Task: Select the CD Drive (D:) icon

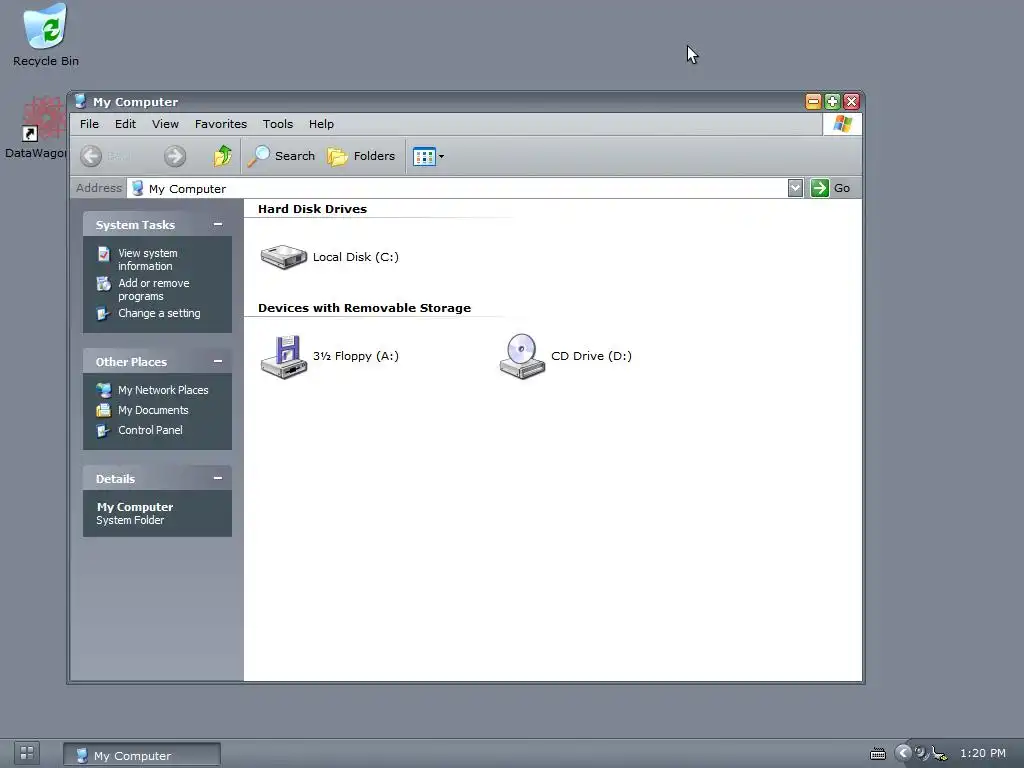Action: click(x=522, y=356)
